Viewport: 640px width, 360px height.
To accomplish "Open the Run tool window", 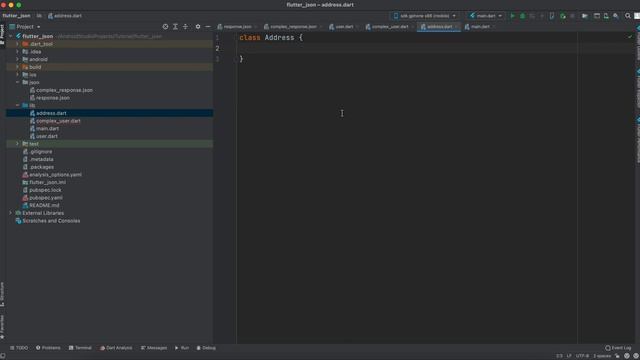I will coord(182,348).
